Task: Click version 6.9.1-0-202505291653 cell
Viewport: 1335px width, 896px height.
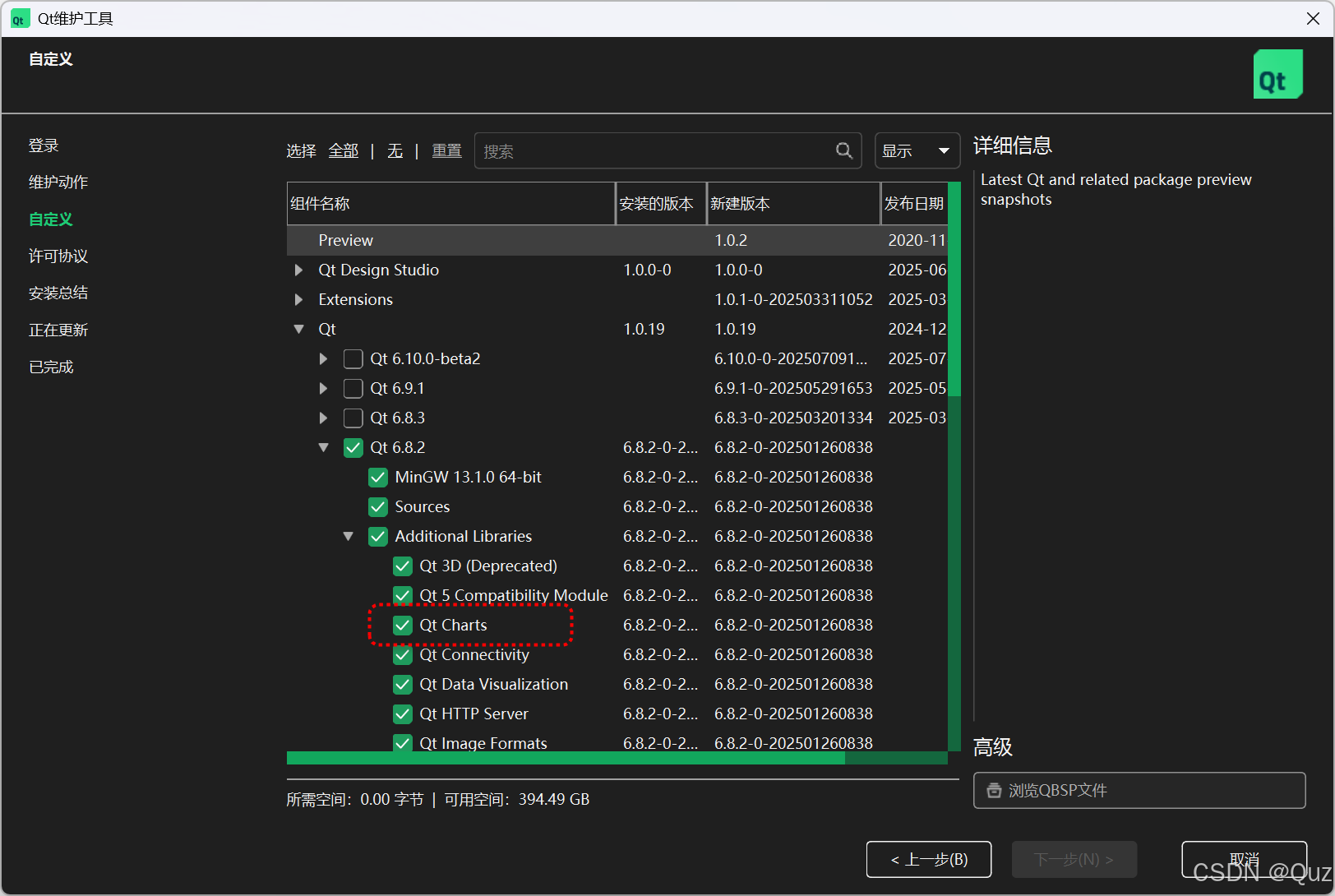Action: pyautogui.click(x=793, y=388)
